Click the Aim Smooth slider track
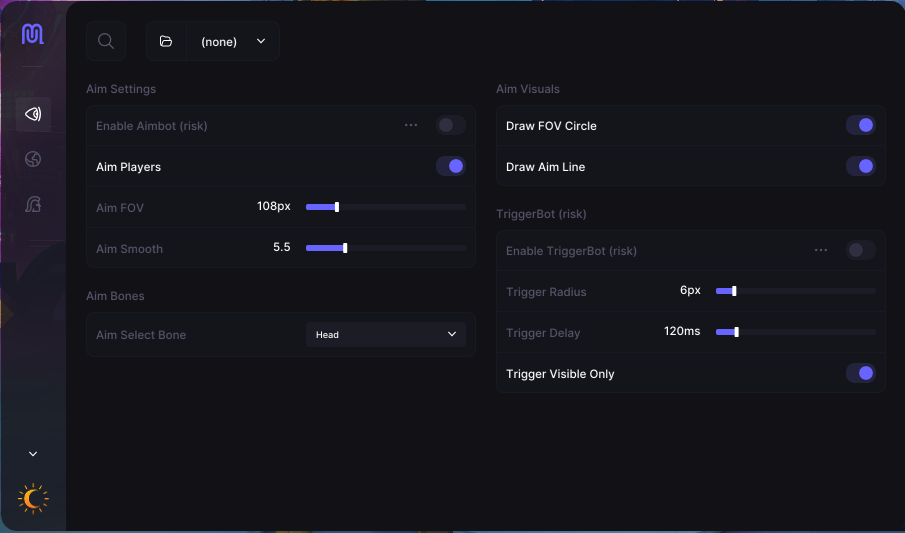905x533 pixels. pos(386,248)
